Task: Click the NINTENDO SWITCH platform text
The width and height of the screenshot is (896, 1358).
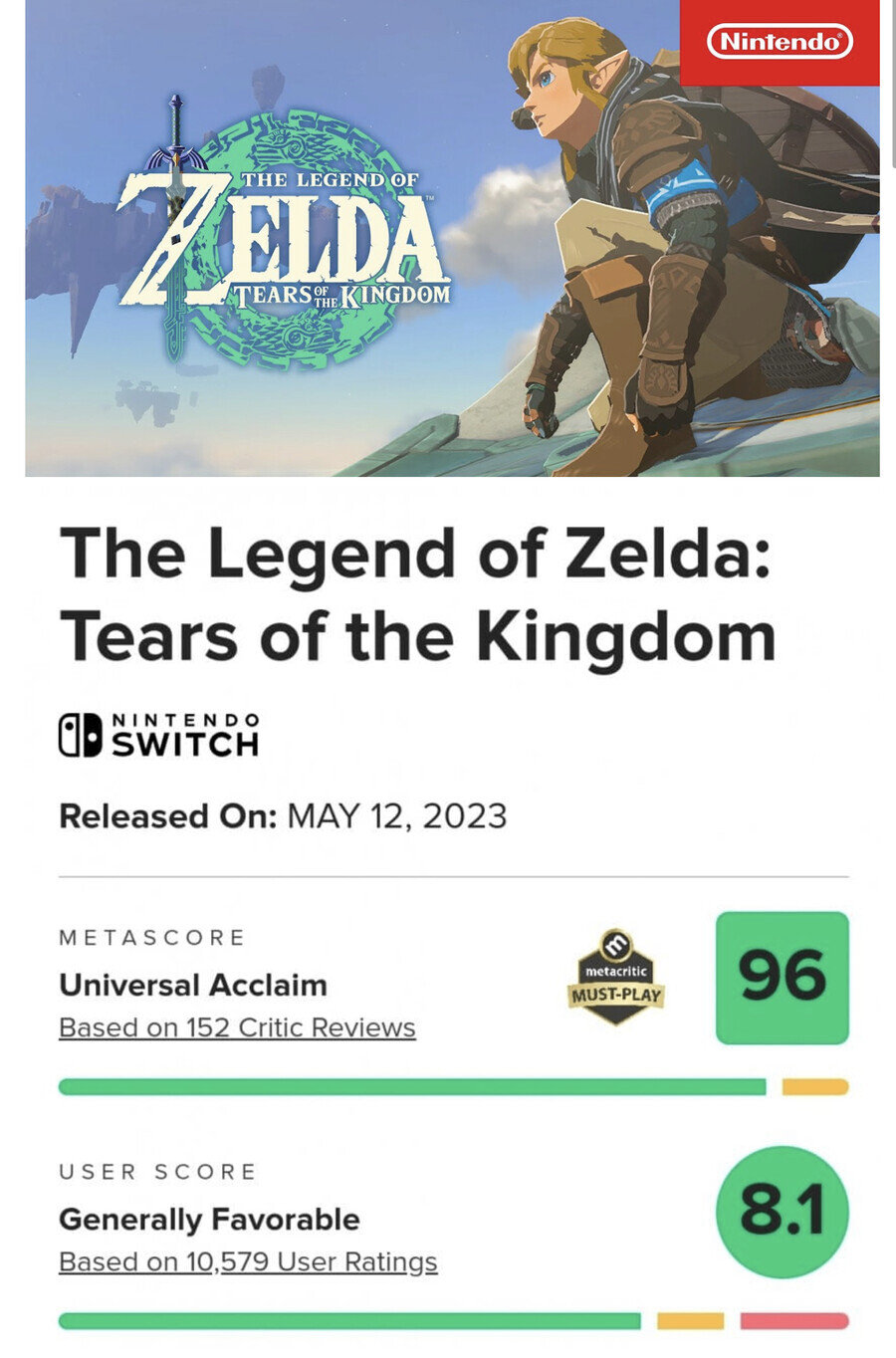Action: pos(185,735)
